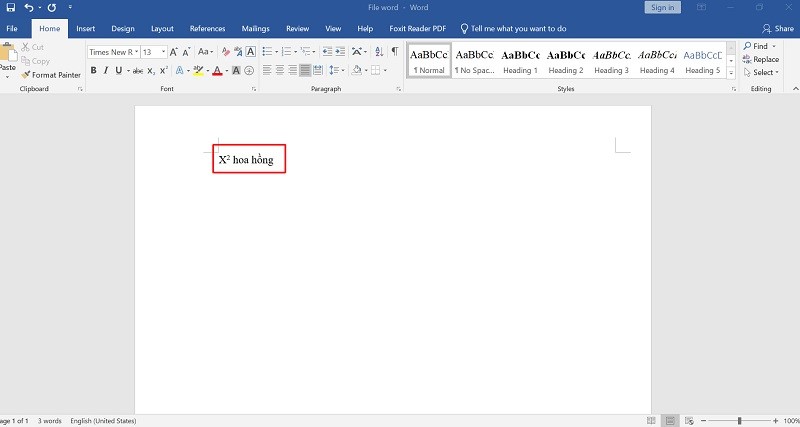Undo the last action
Viewport: 800px width, 427px height.
click(x=29, y=8)
